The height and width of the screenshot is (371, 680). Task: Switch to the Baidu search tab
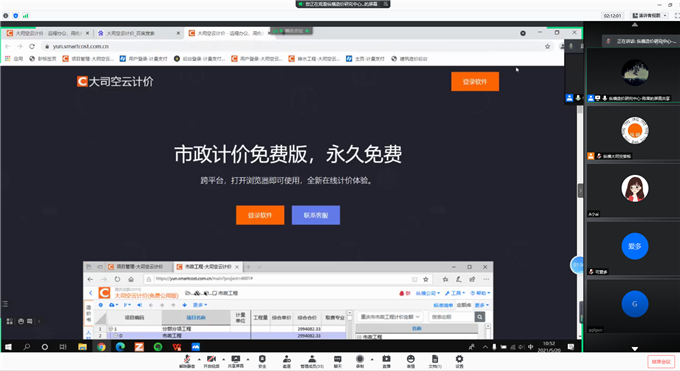138,33
